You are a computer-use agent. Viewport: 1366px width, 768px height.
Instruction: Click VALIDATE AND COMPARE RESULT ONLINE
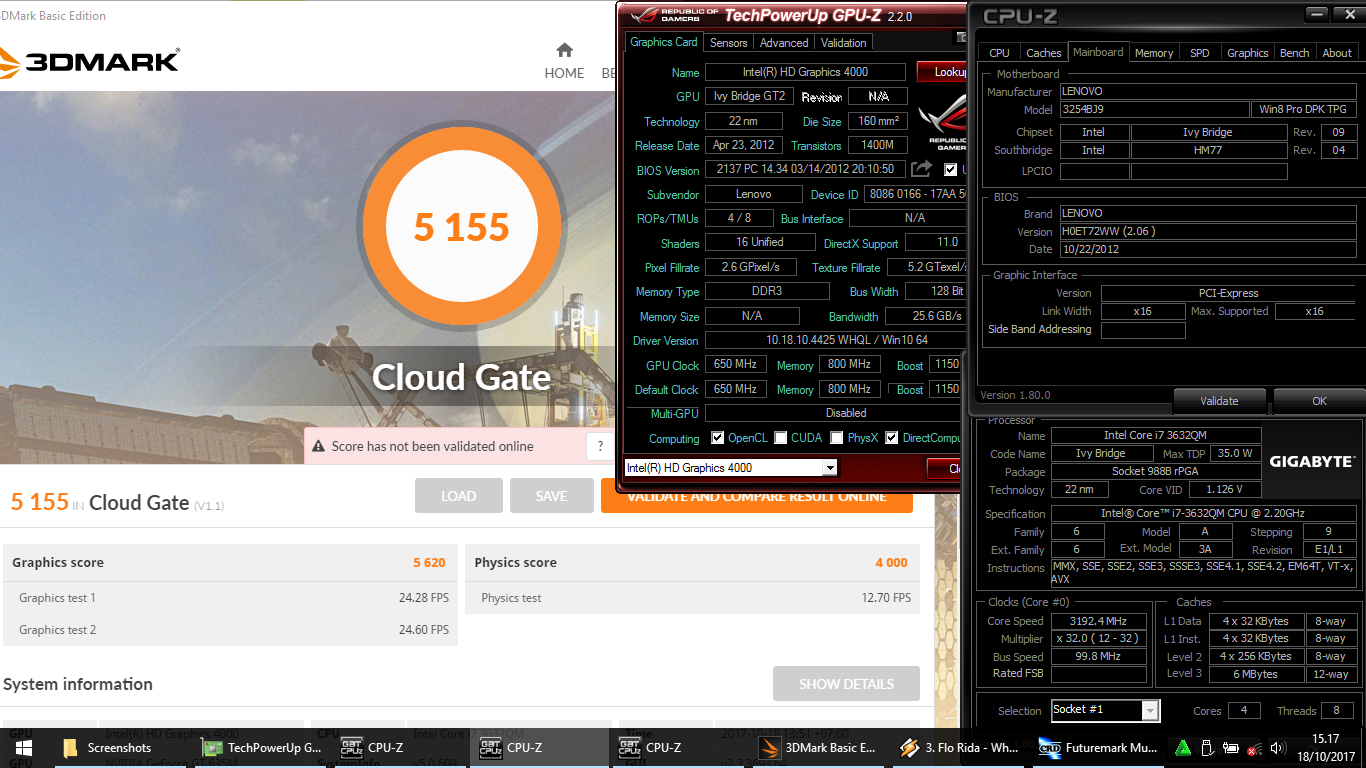(x=757, y=496)
